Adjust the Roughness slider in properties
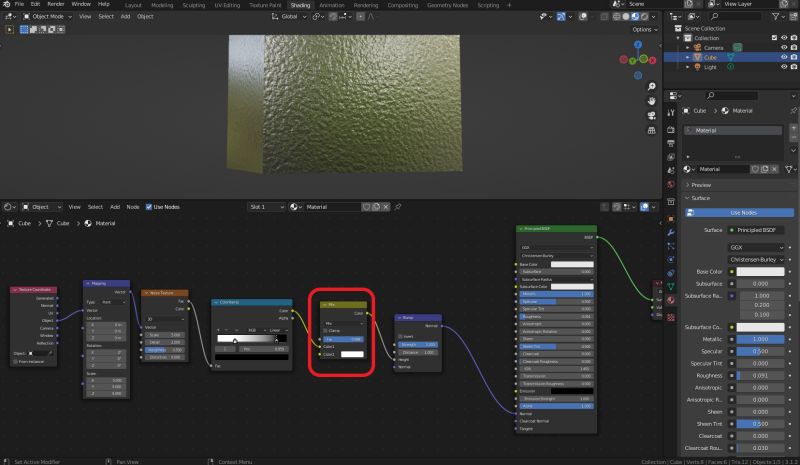Image resolution: width=800 pixels, height=465 pixels. (x=760, y=376)
